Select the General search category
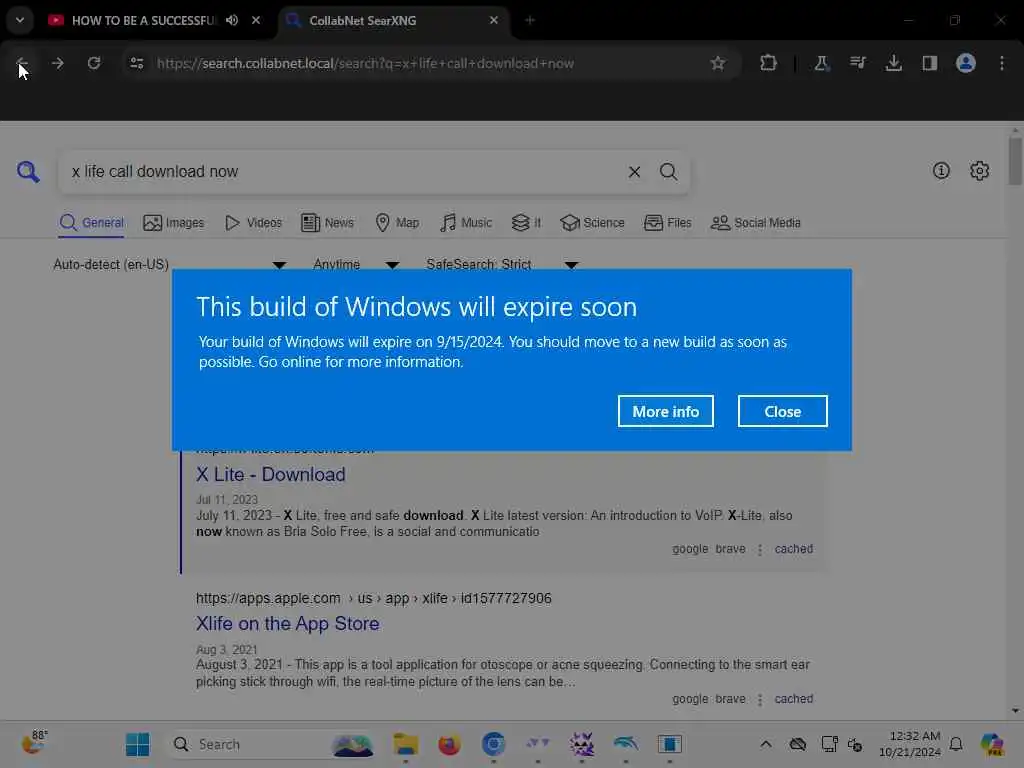 (91, 223)
